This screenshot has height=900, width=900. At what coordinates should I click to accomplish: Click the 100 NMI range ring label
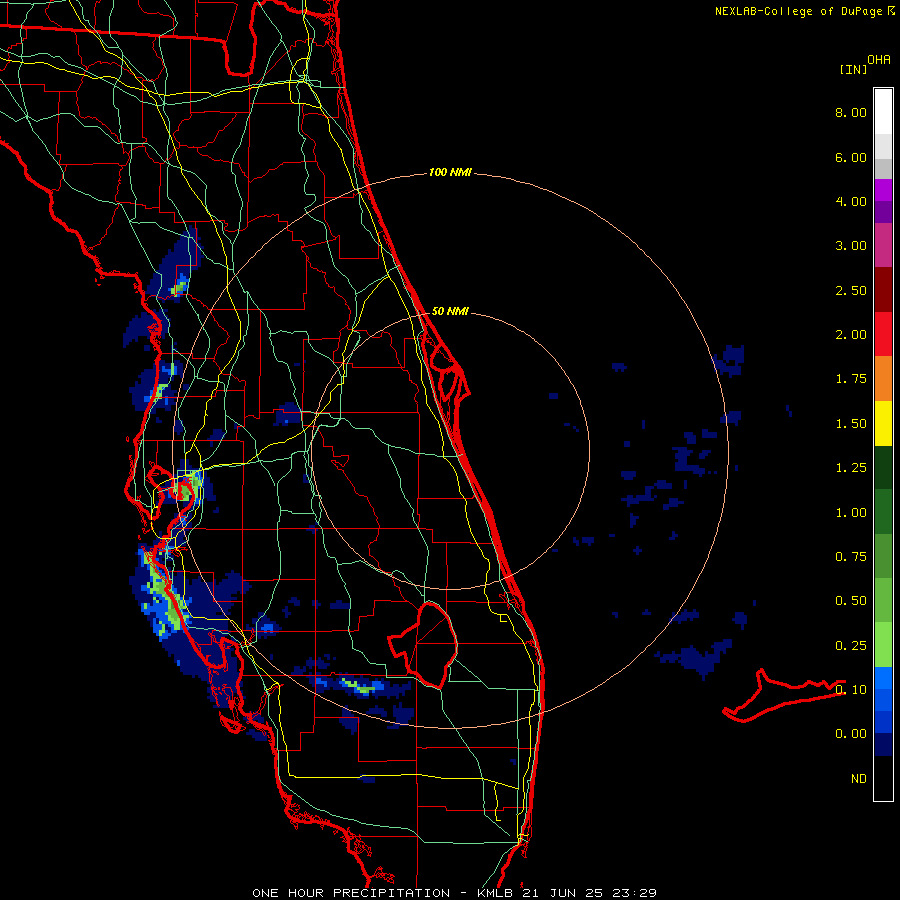click(x=450, y=172)
